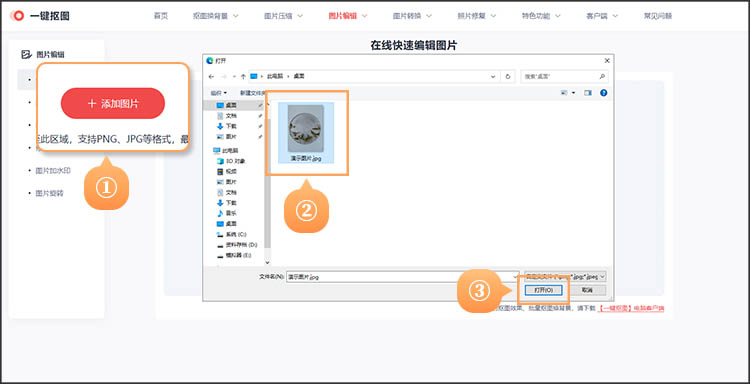Image resolution: width=750 pixels, height=384 pixels.
Task: Click the magnifier search icon in dialog
Action: [x=602, y=76]
